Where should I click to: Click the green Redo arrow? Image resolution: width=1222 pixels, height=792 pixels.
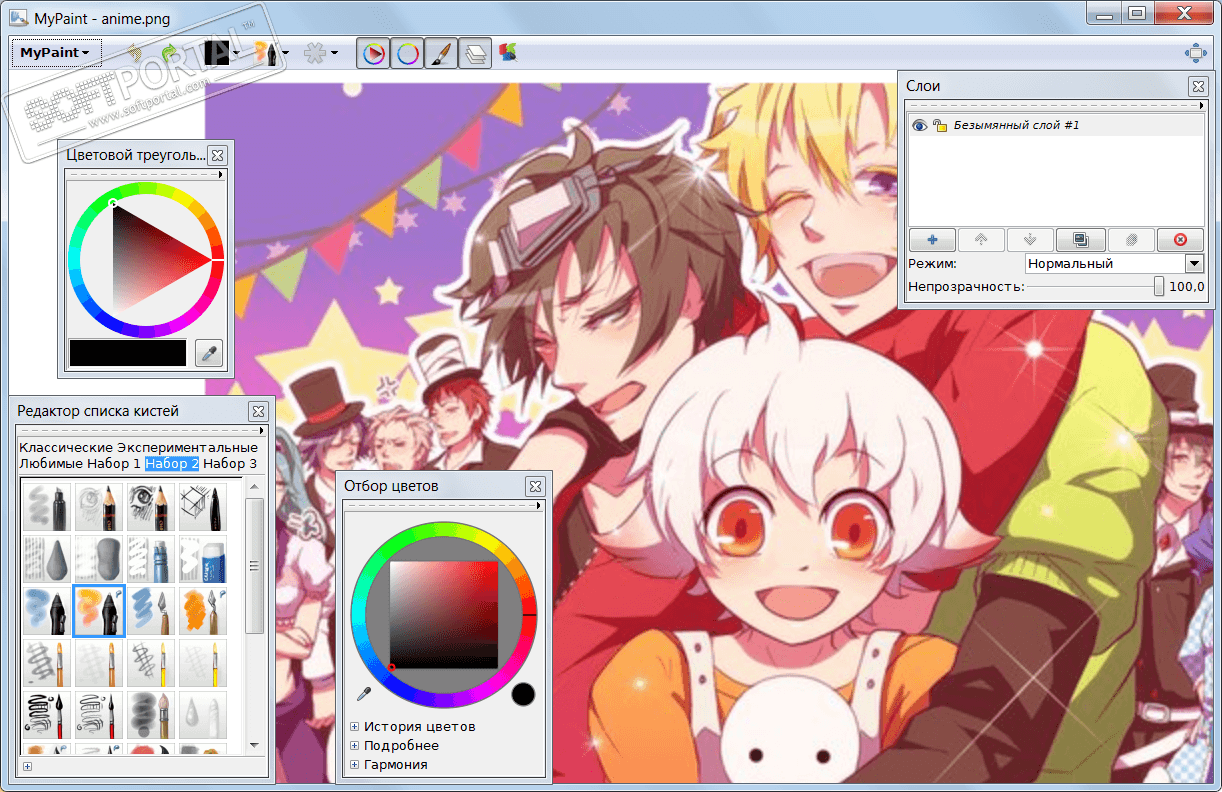tap(169, 52)
